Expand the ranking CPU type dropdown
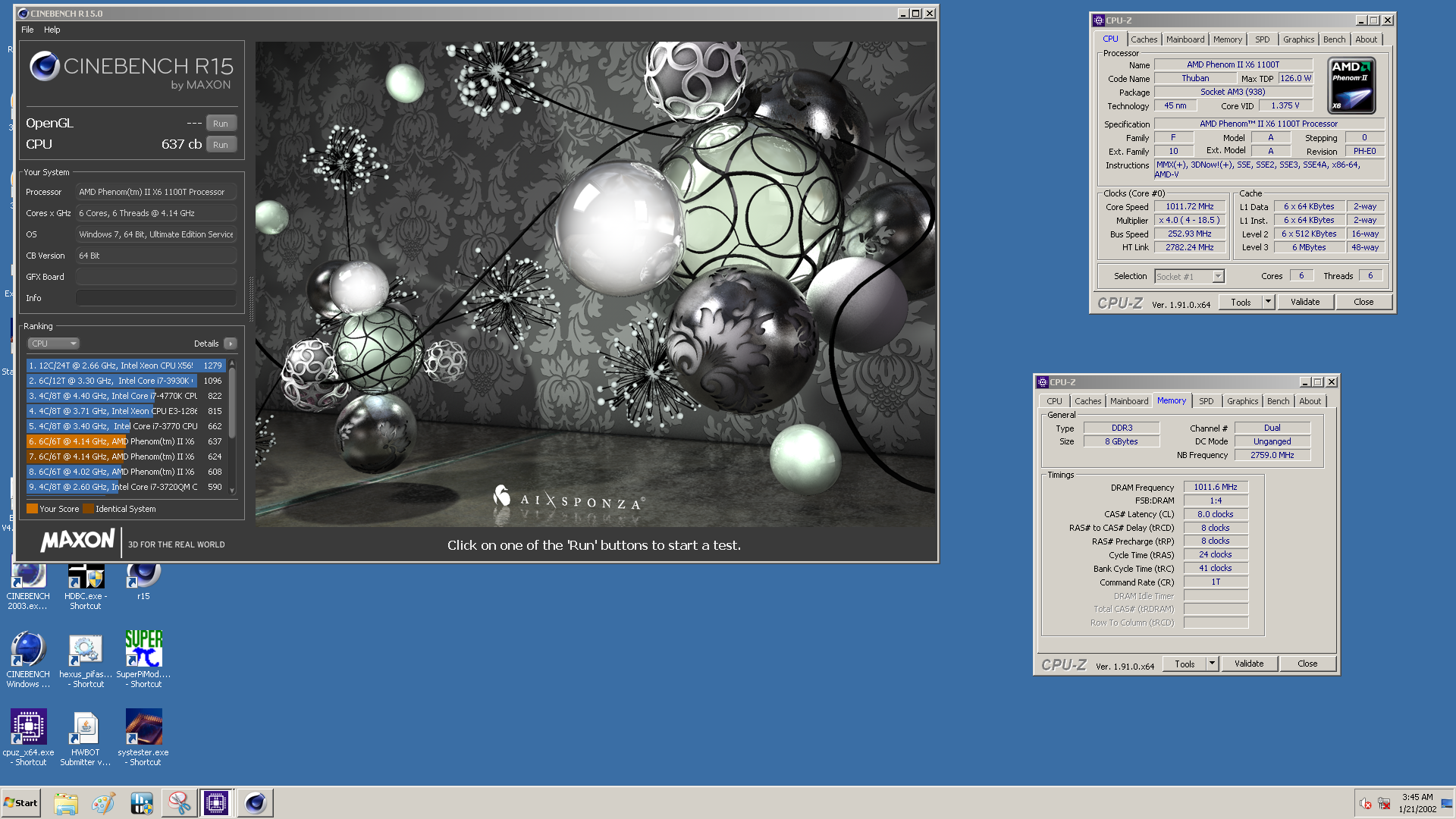Screen dimensions: 1456x819 point(54,344)
